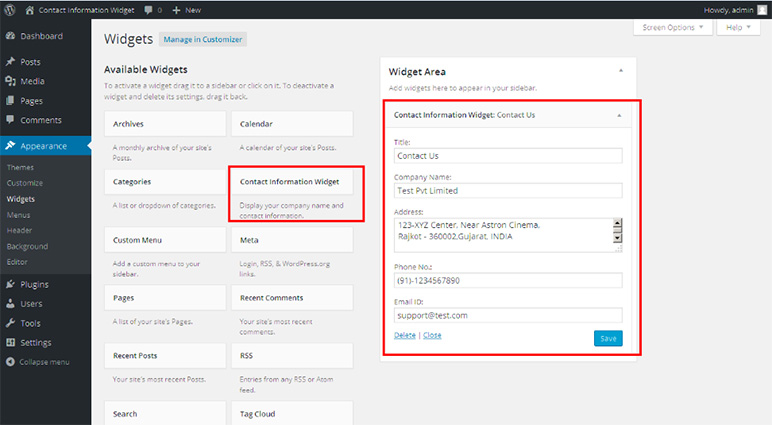Click the Manage in Customizer button
Screen dimensions: 772x425
point(203,39)
